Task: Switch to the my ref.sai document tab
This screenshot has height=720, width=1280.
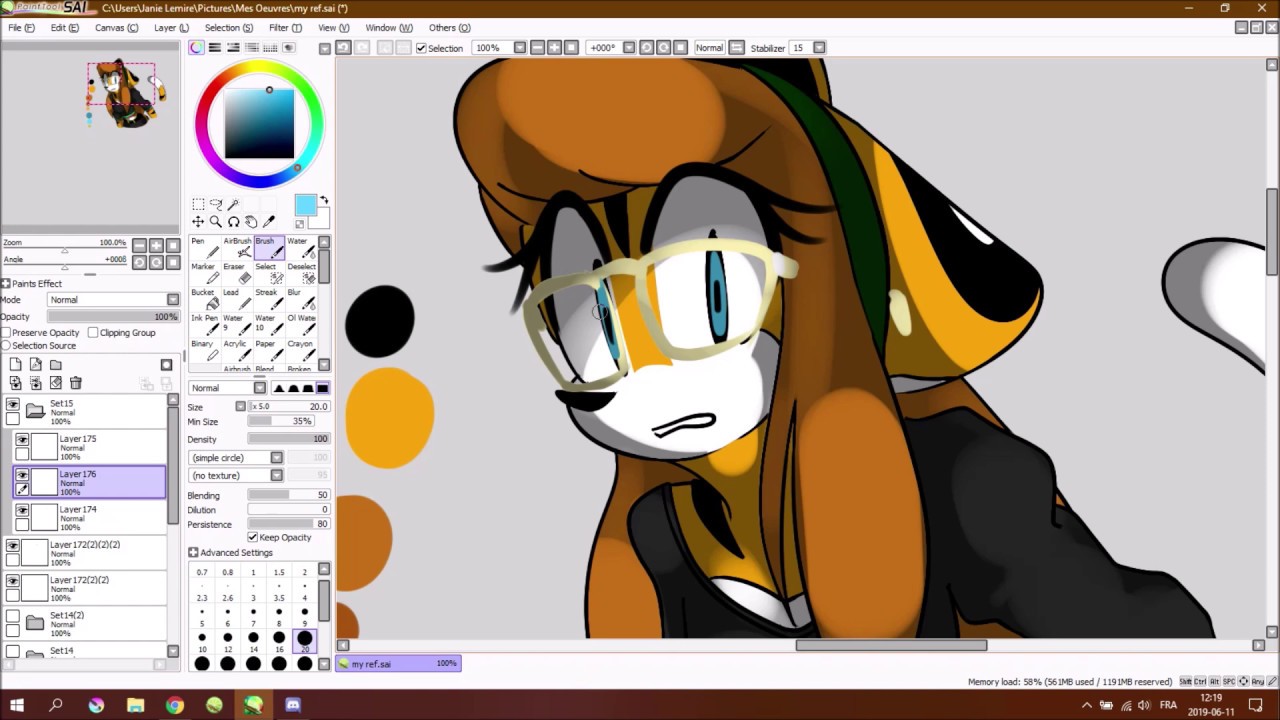Action: [398, 663]
